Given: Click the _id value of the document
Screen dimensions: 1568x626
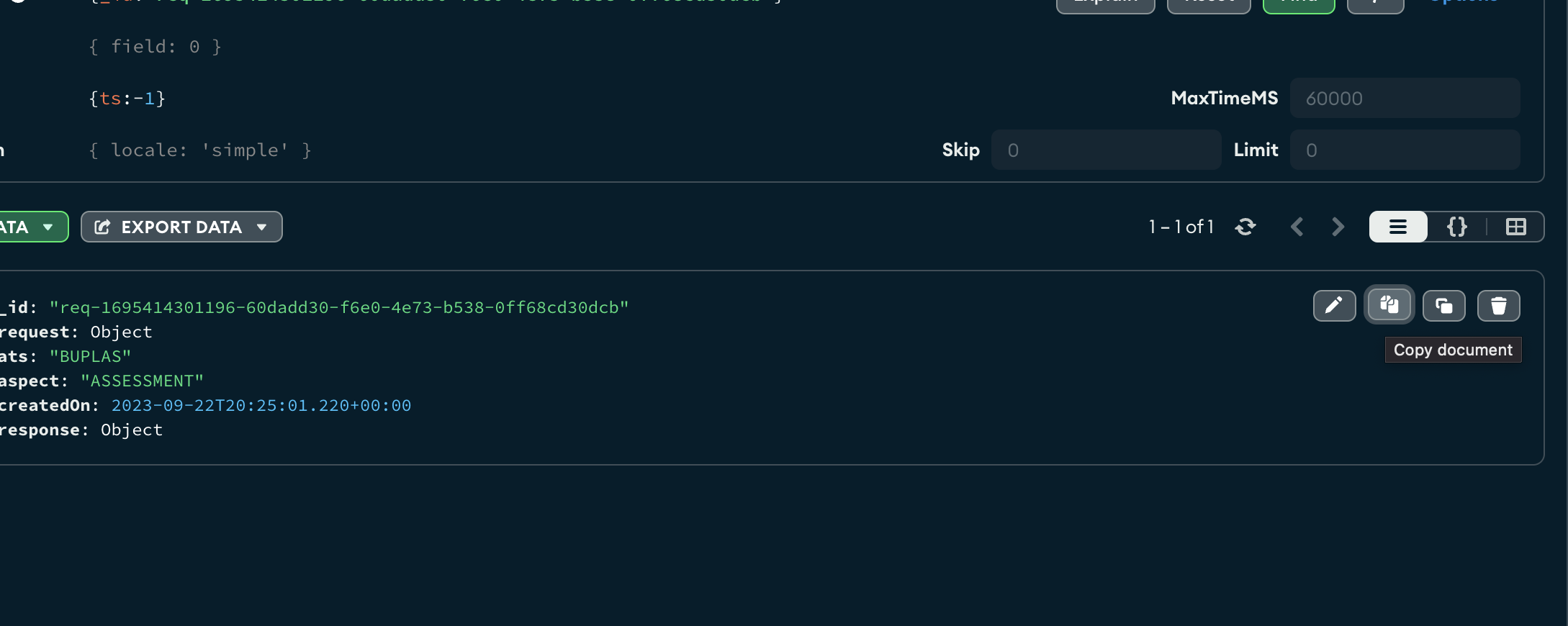Looking at the screenshot, I should point(338,308).
